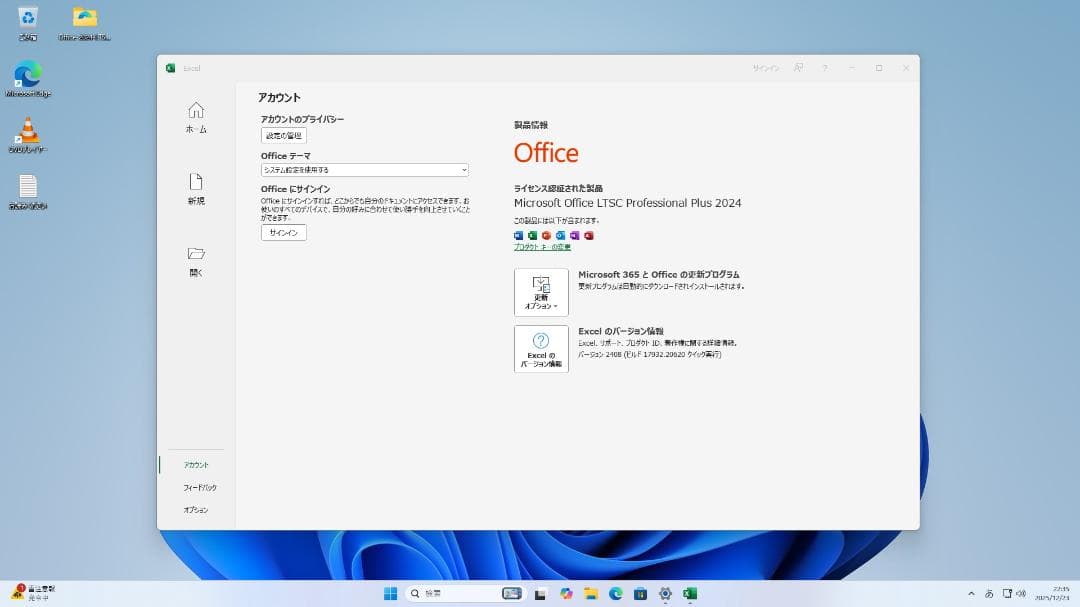The image size is (1080, 607).
Task: Click the サインイン sign-in button
Action: coord(283,232)
